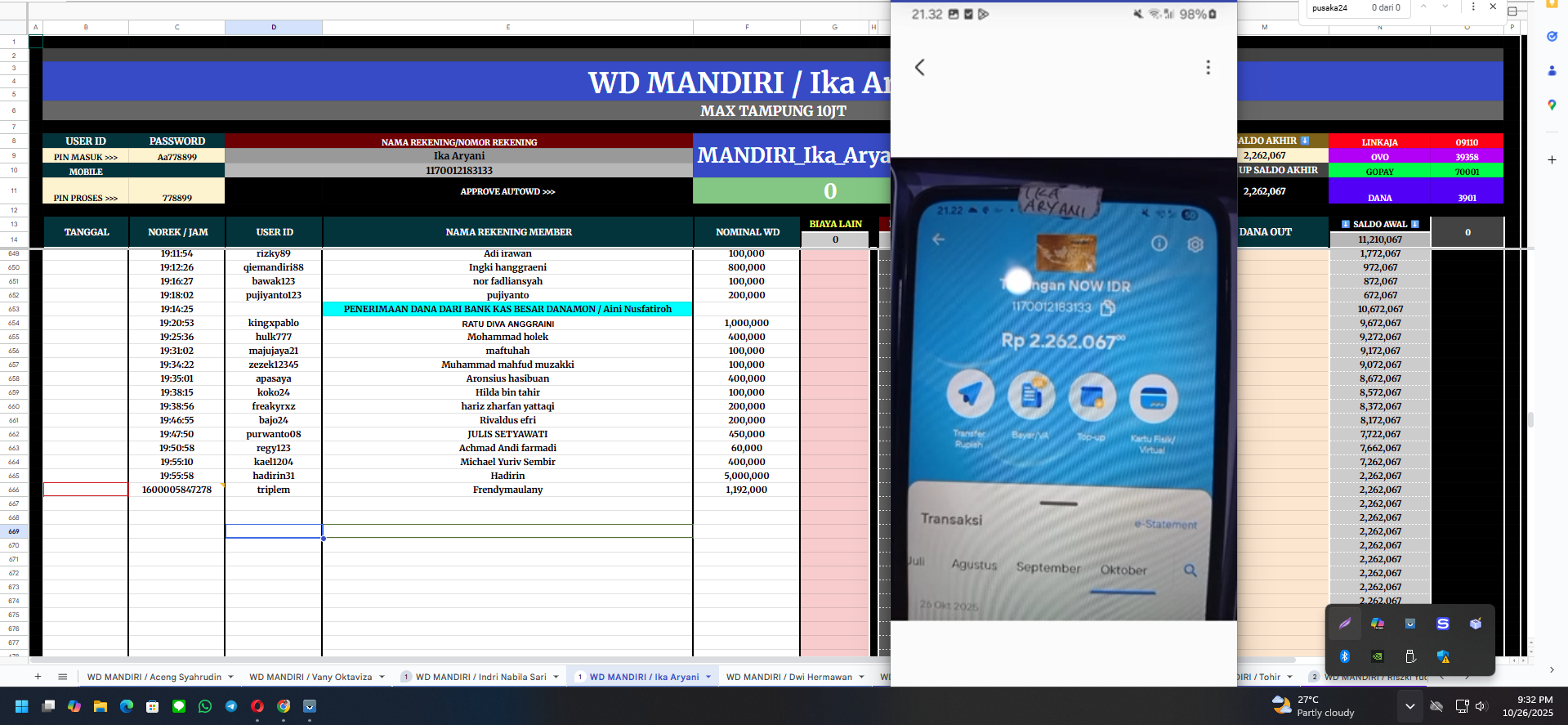Select row 669 header
1568x725 pixels.
[14, 531]
